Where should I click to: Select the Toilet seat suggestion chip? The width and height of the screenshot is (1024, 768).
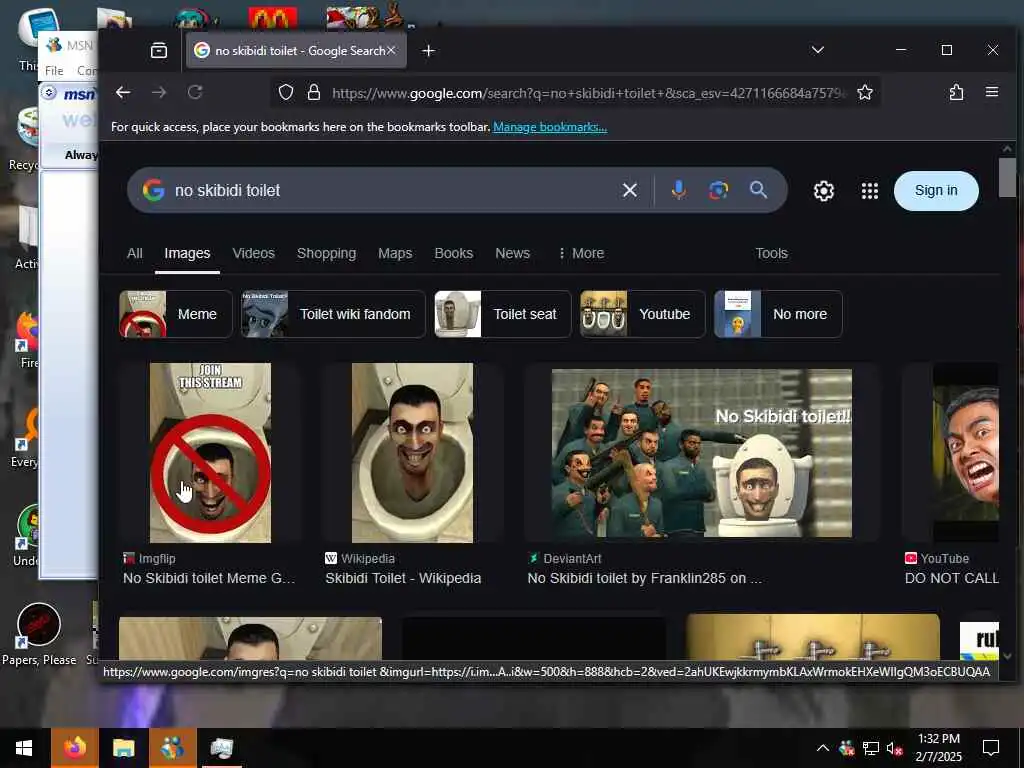click(x=503, y=314)
